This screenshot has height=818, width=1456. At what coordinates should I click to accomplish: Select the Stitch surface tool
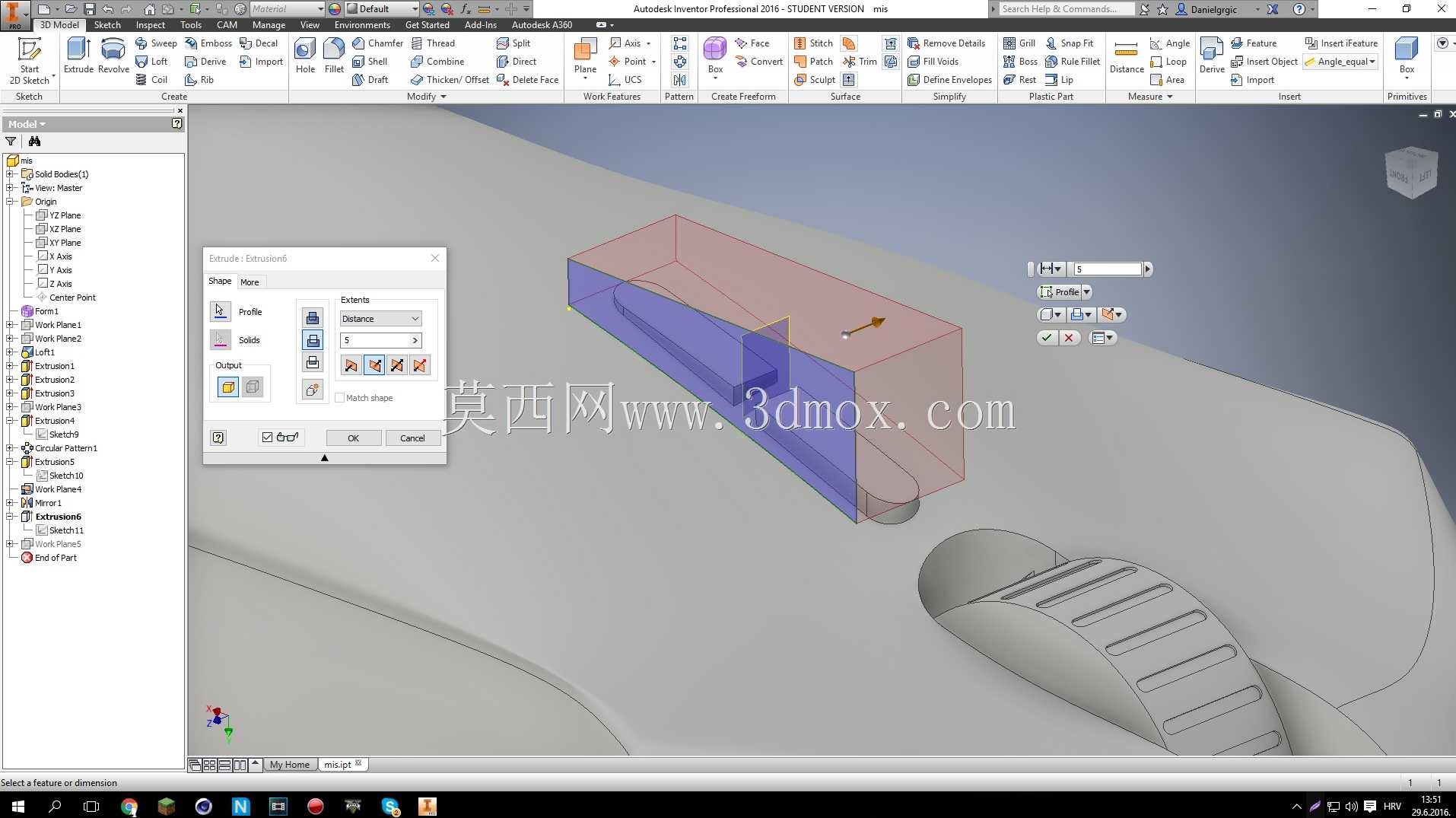point(813,43)
